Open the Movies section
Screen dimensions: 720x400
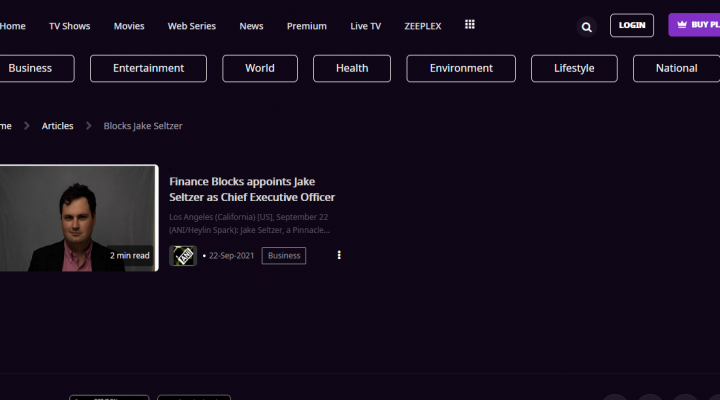point(129,26)
